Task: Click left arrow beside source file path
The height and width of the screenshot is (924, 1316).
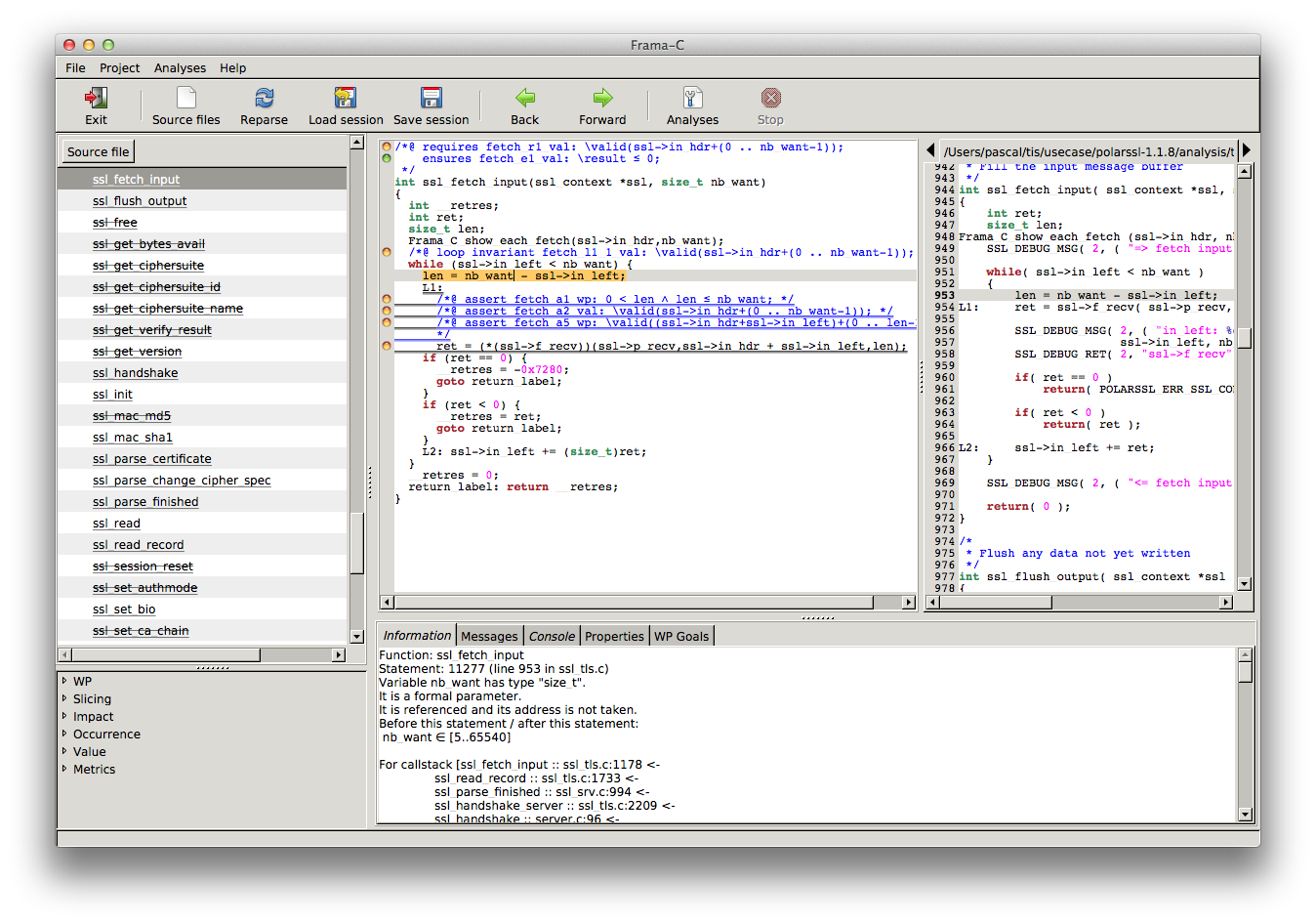Action: pos(930,150)
